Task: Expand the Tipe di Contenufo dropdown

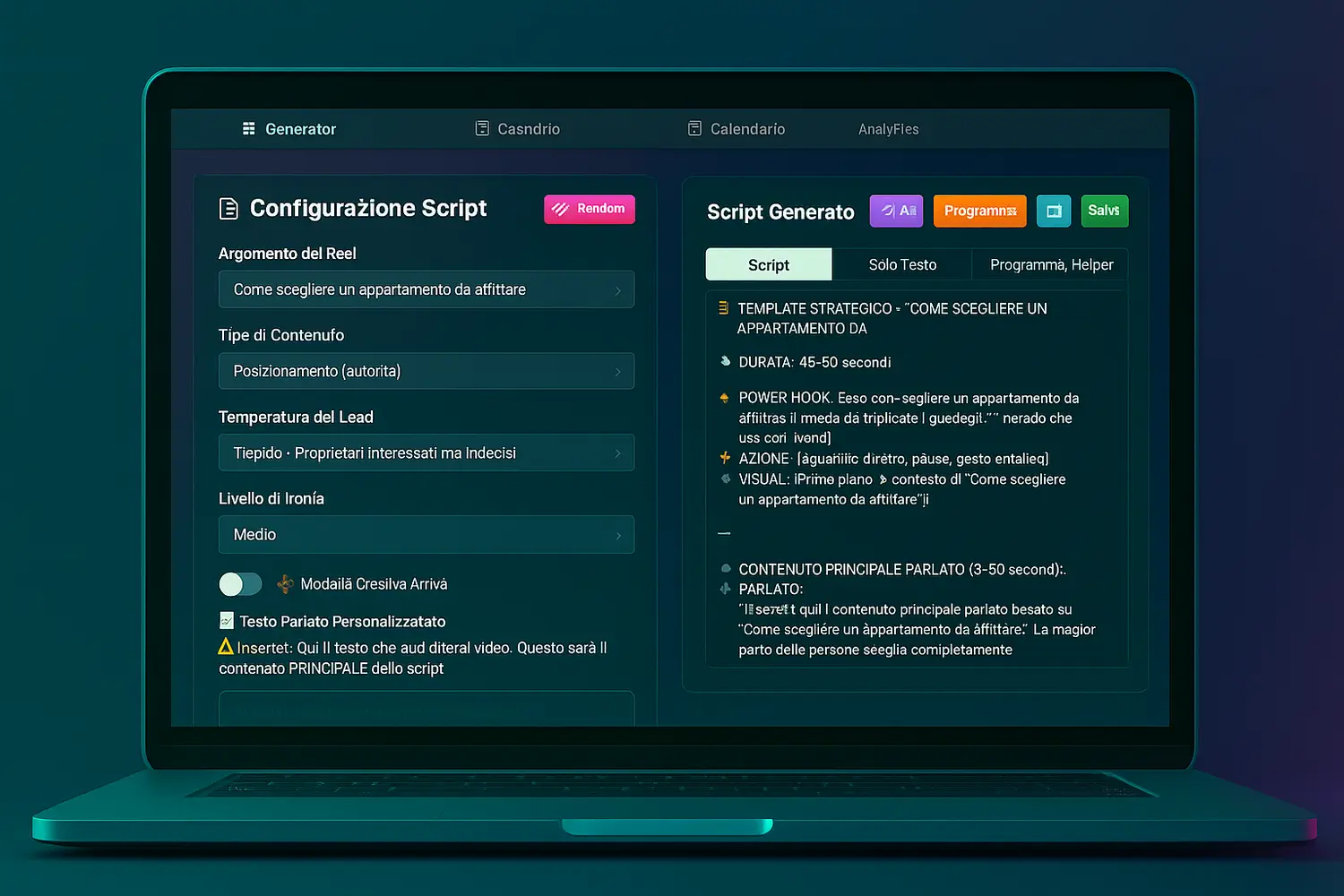Action: point(426,371)
